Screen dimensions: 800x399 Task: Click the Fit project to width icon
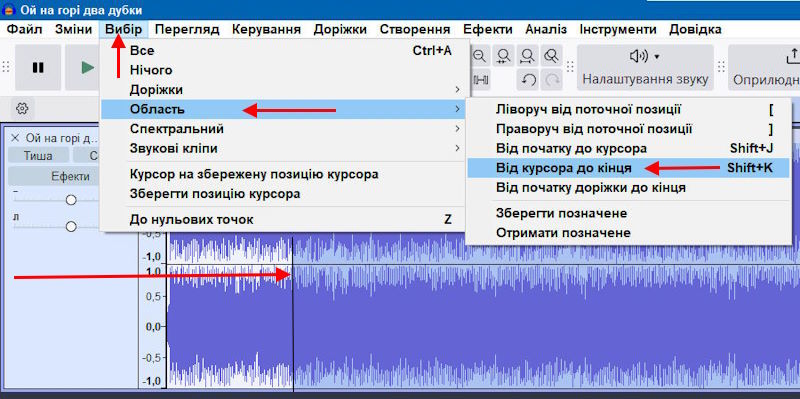tap(528, 56)
